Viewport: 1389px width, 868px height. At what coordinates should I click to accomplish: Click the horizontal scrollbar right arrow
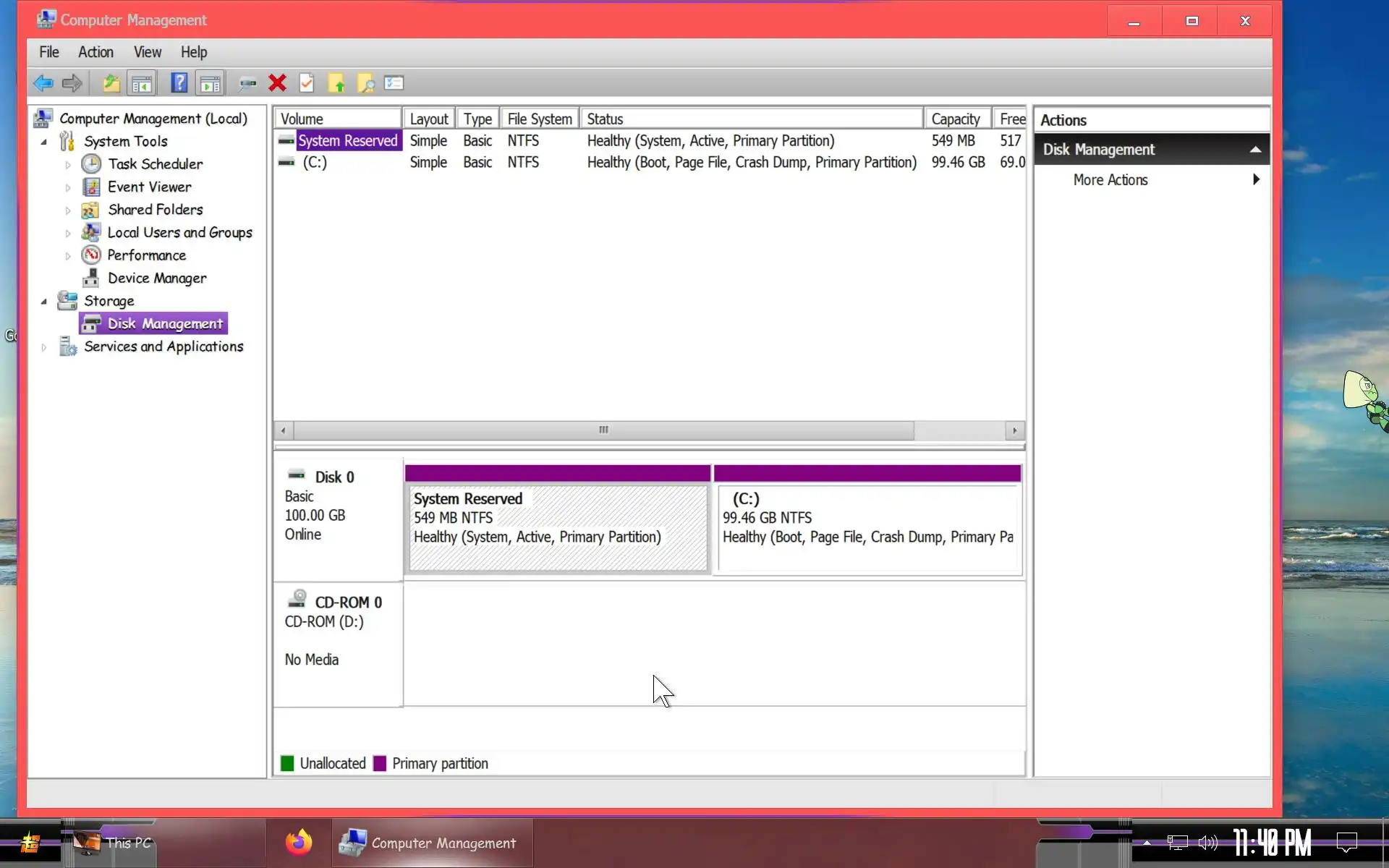[1014, 430]
